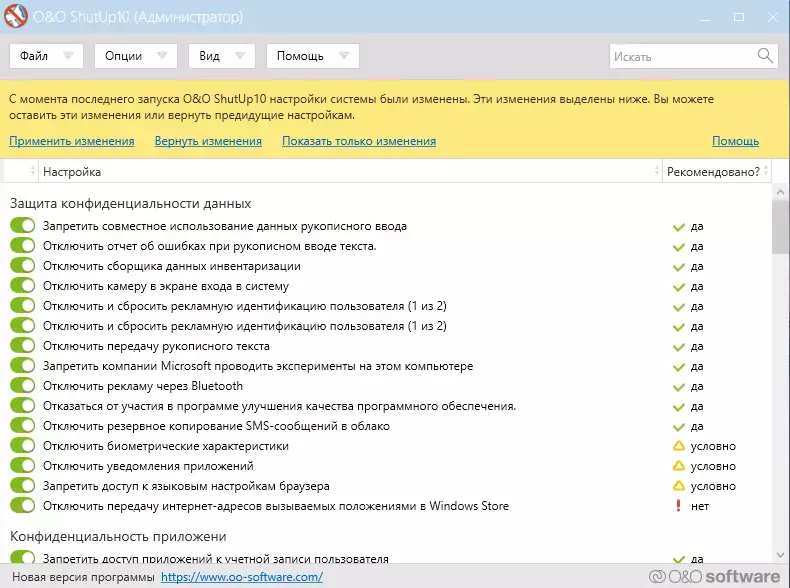The width and height of the screenshot is (790, 588).
Task: Toggle software quality improvement program switch
Action: (22, 405)
